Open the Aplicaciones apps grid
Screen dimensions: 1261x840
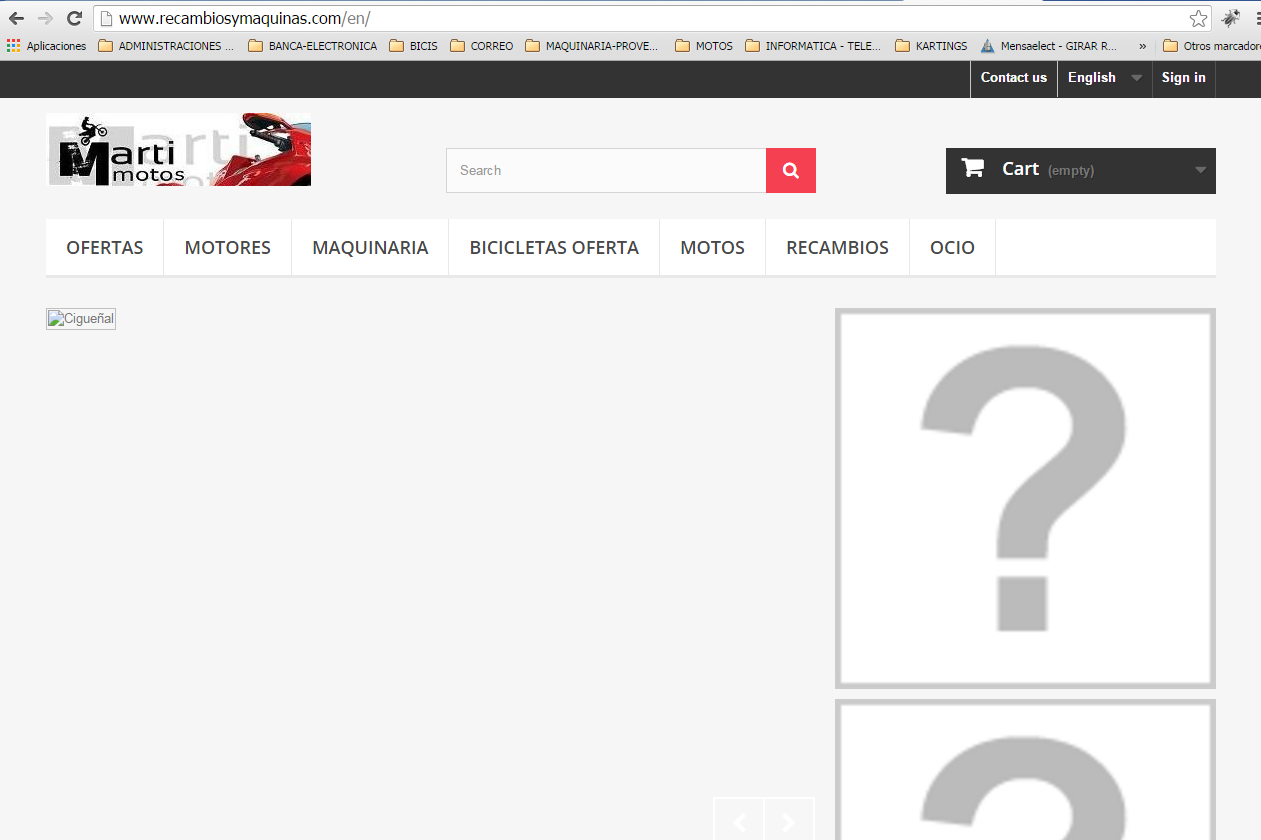coord(46,46)
